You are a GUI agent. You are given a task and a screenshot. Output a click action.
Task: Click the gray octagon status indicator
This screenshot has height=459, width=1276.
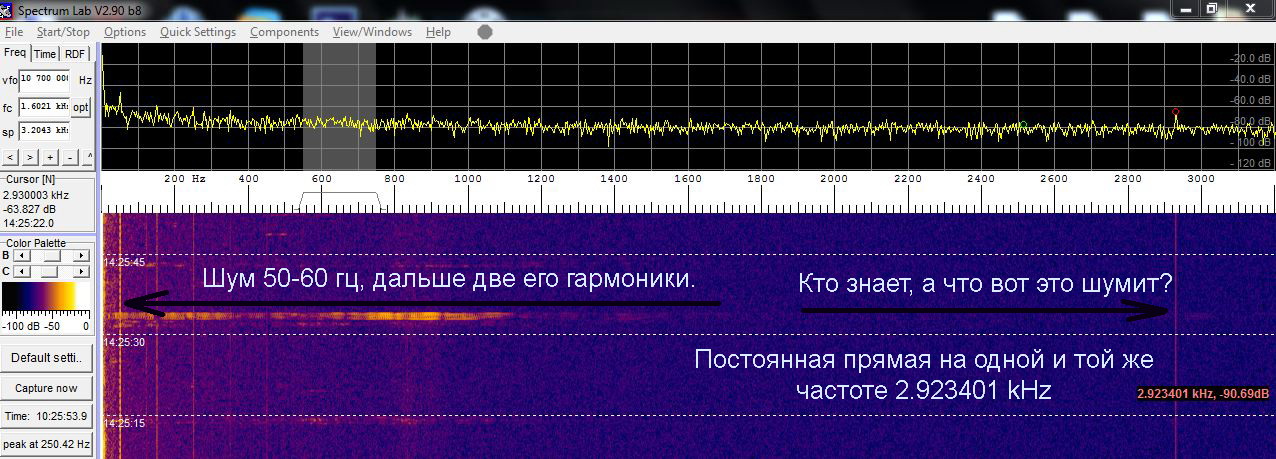485,32
